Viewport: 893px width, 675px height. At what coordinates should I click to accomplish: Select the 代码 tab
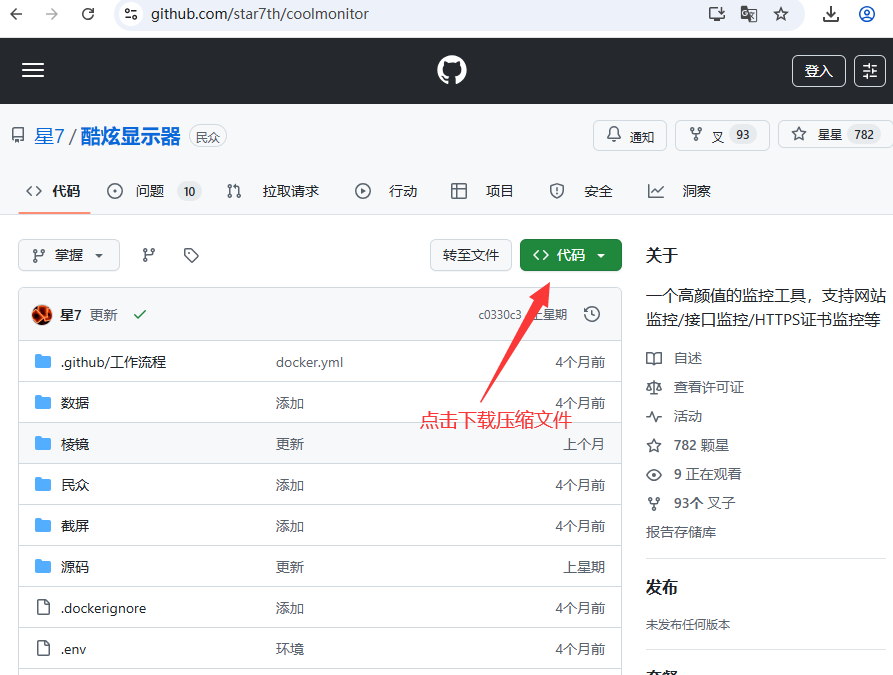point(54,191)
